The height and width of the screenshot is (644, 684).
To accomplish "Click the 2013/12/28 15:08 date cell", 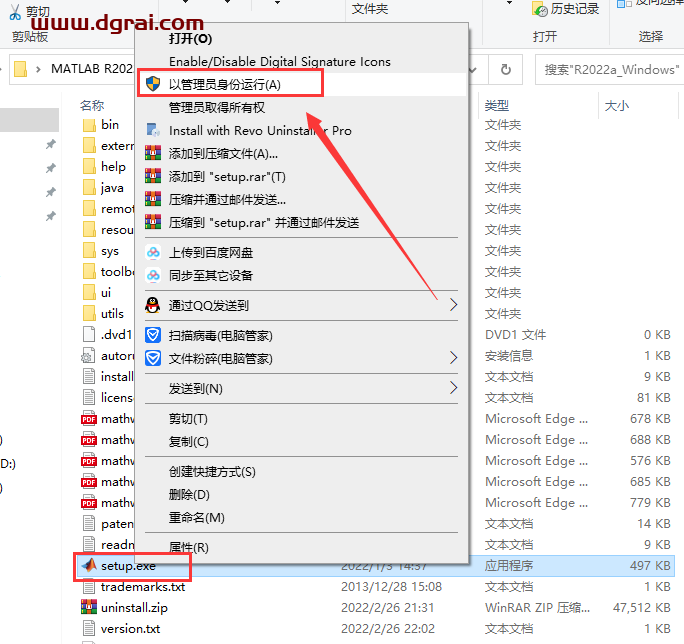I will pos(391,587).
